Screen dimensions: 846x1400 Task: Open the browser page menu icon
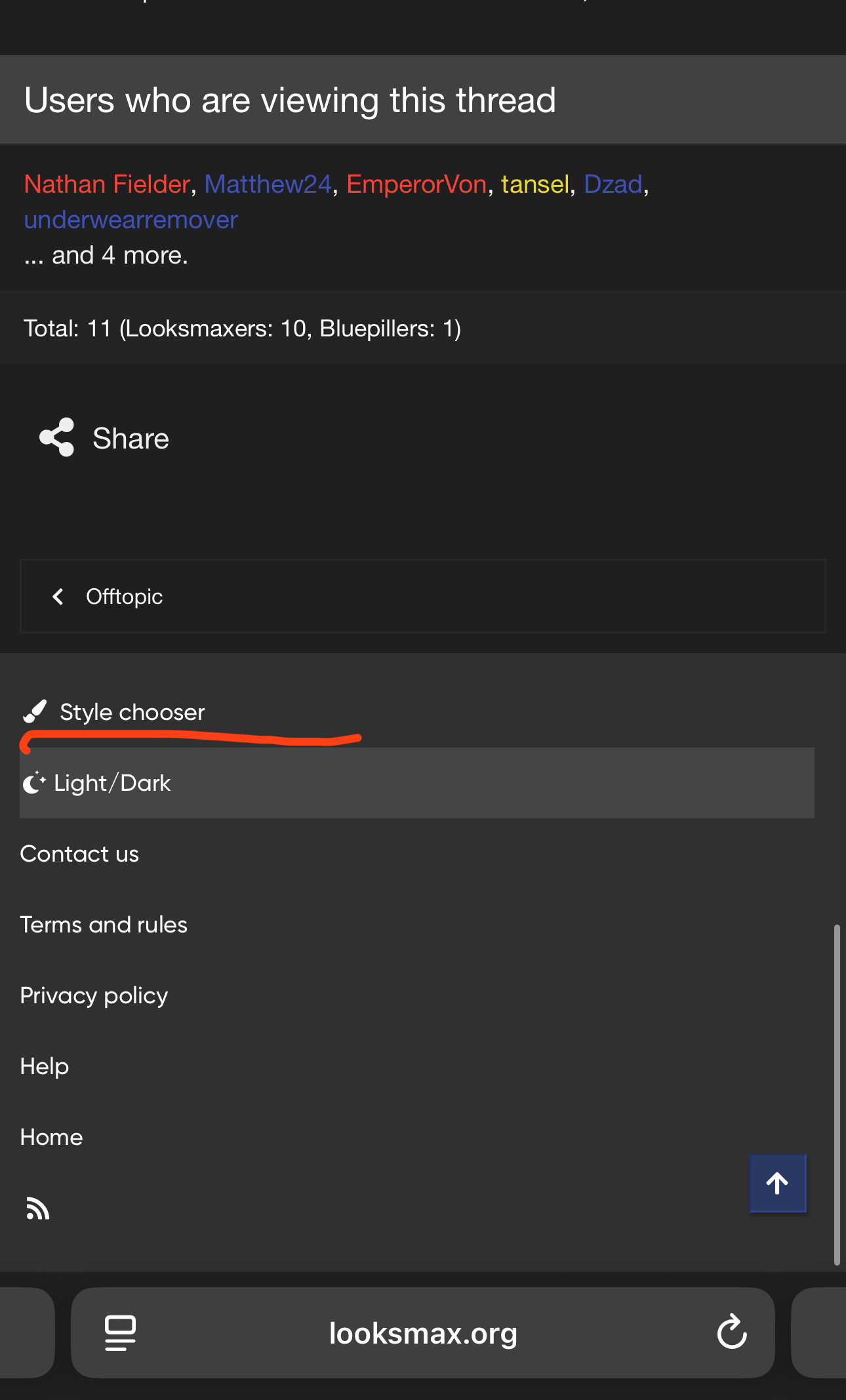pos(121,1332)
